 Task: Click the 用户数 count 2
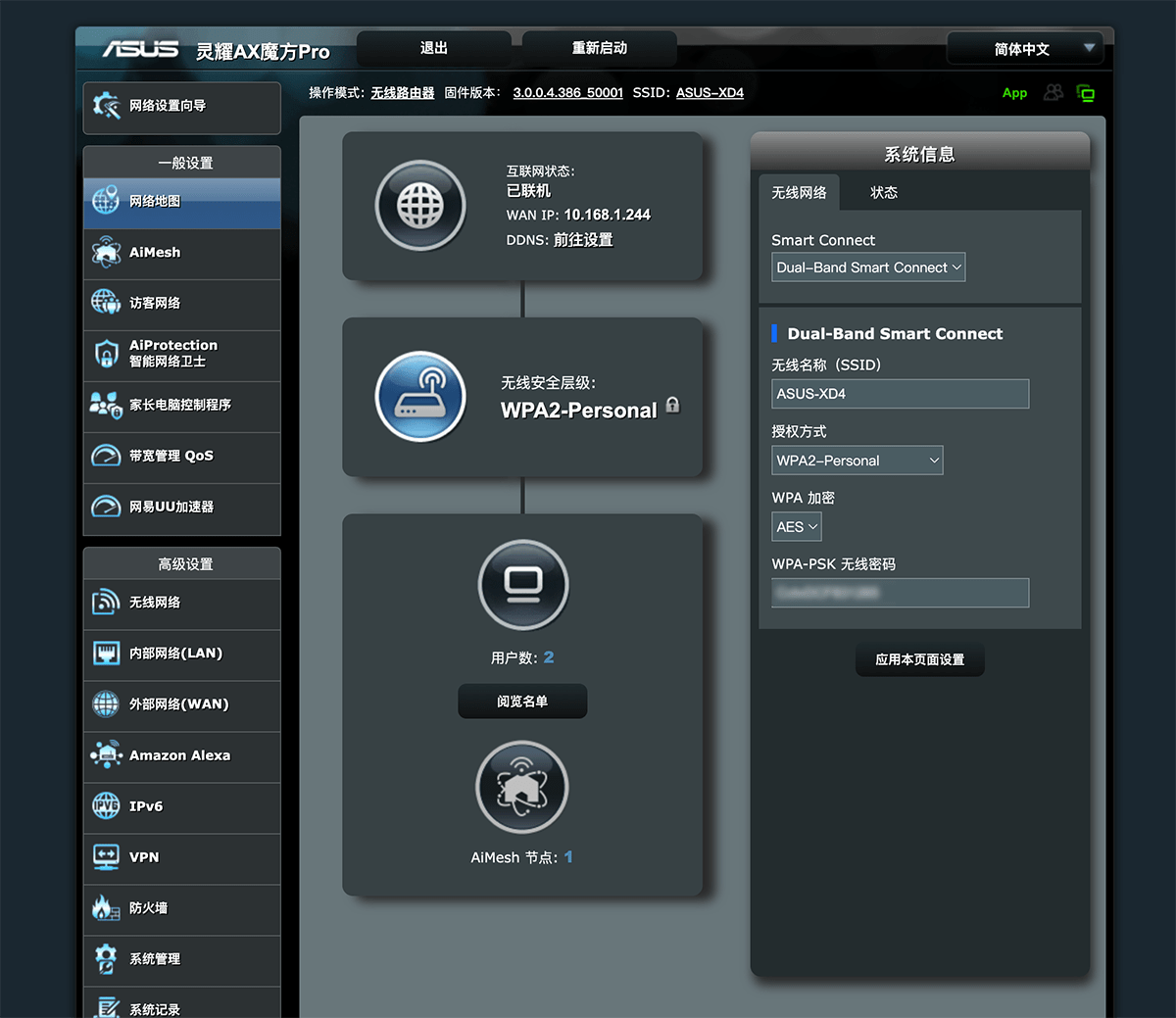click(x=549, y=657)
